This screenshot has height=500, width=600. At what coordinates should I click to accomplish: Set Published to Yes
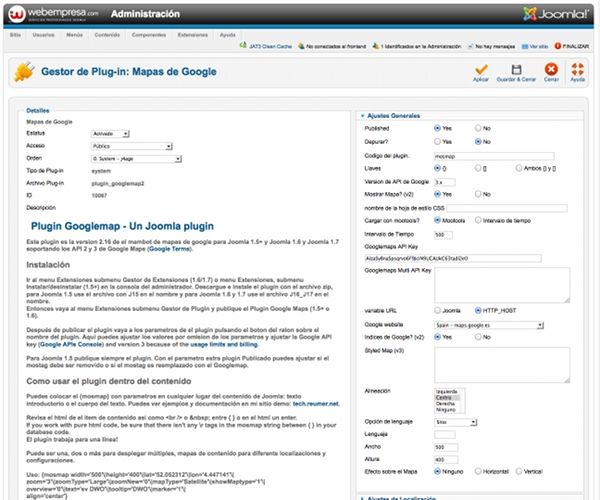[x=437, y=128]
